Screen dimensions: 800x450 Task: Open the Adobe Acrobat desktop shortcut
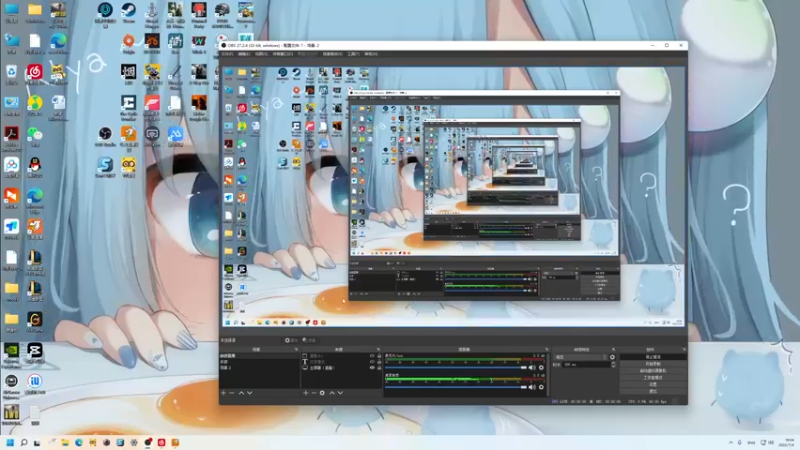point(11,136)
